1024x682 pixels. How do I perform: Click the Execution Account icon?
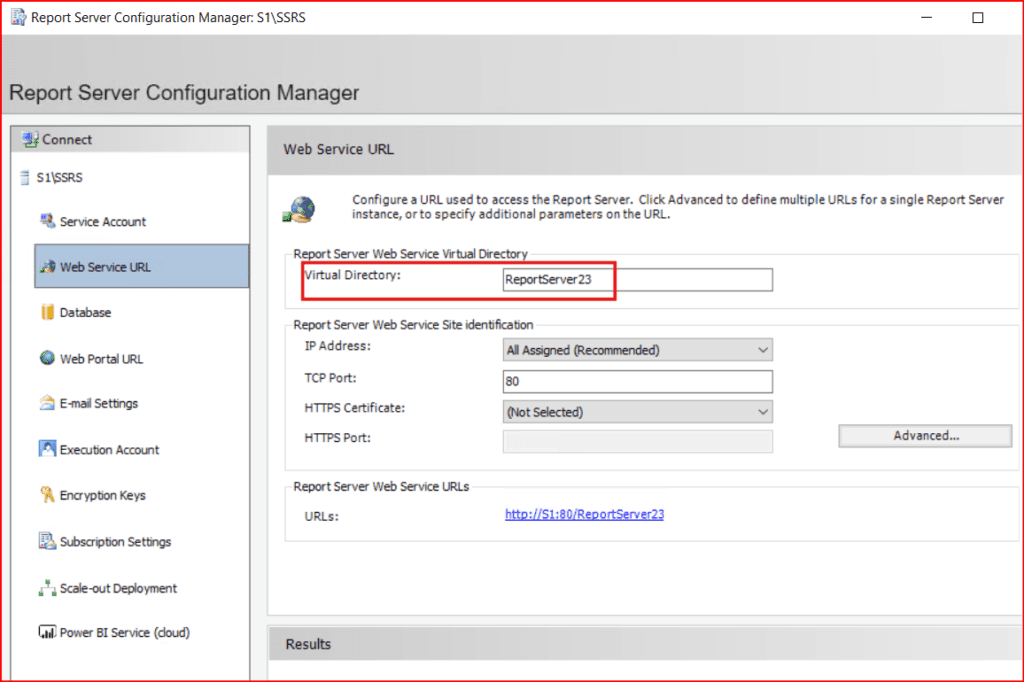click(x=47, y=449)
